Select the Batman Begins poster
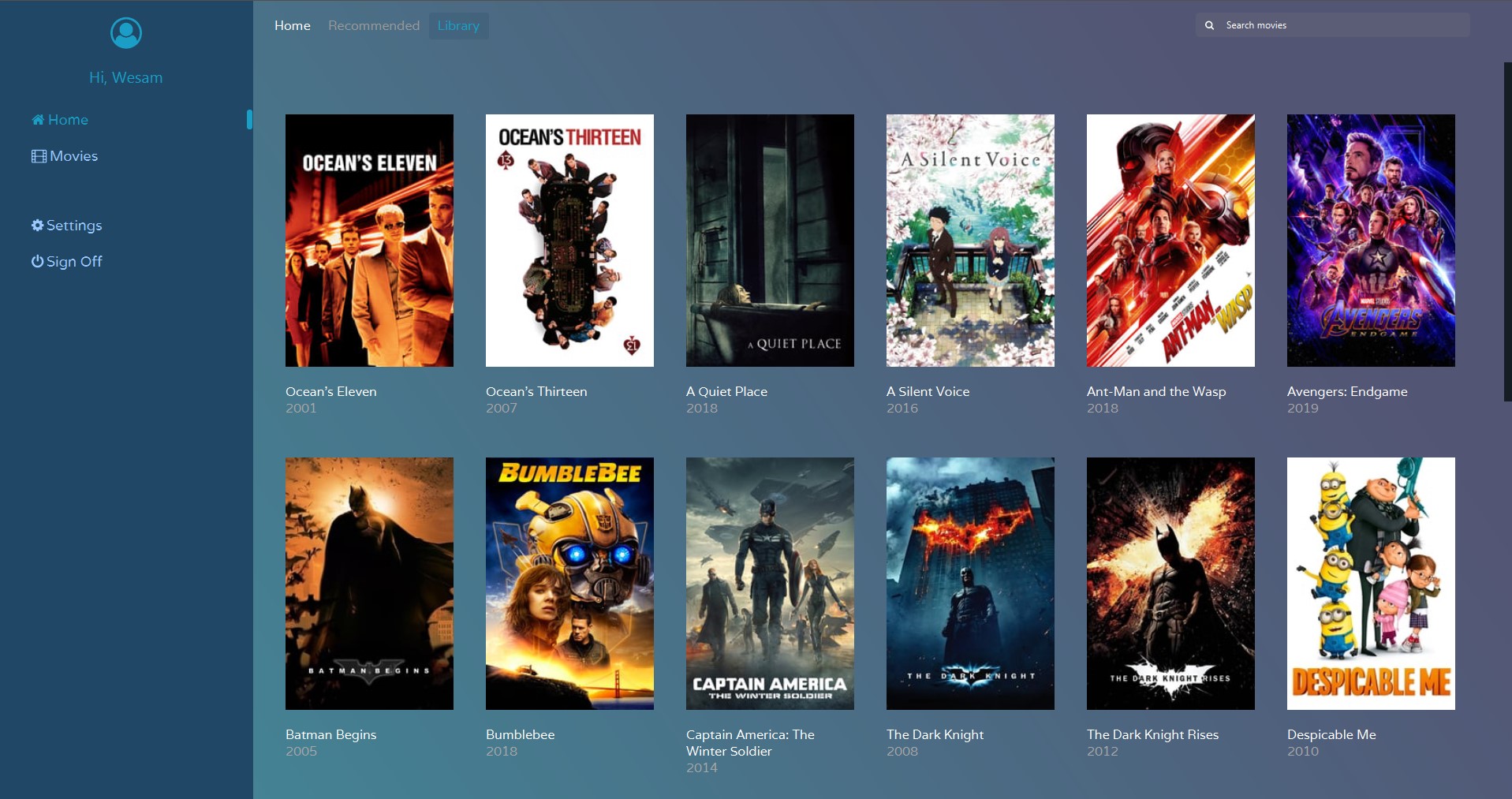Image resolution: width=1512 pixels, height=799 pixels. (x=369, y=584)
